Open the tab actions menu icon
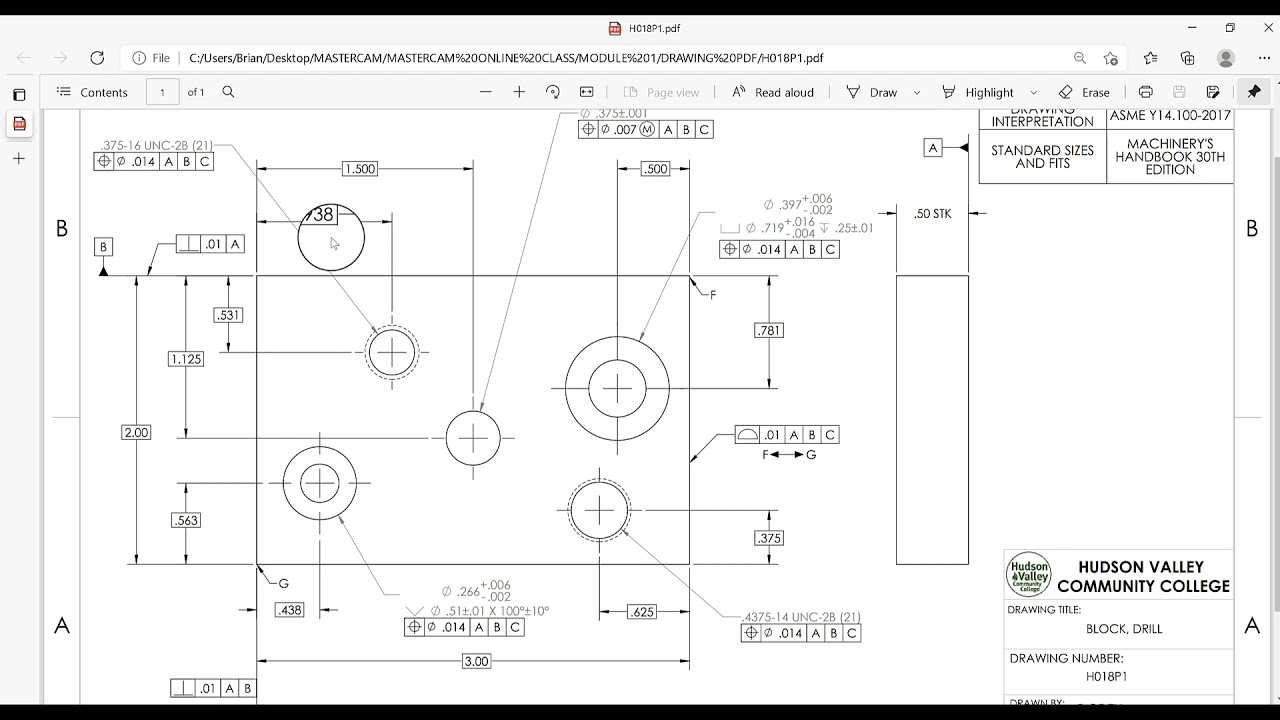Image resolution: width=1280 pixels, height=720 pixels. point(18,95)
